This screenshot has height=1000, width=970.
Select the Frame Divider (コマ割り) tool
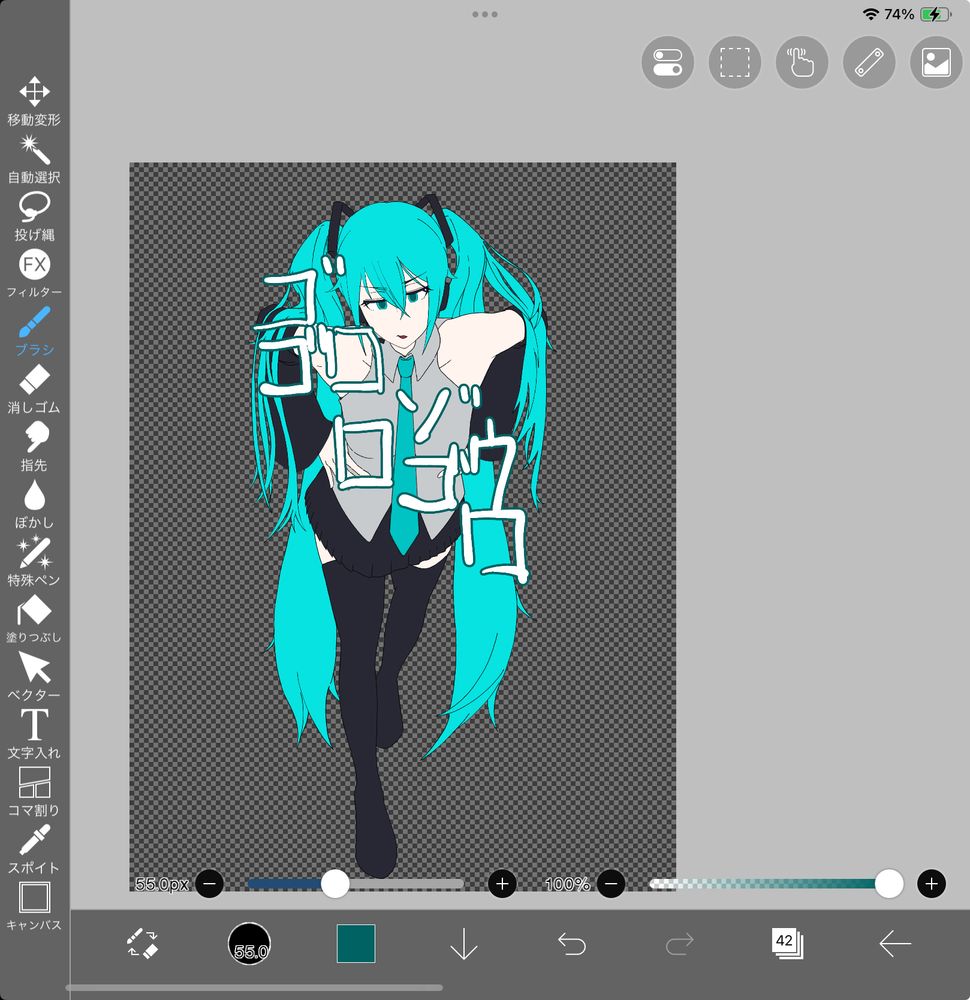(x=34, y=791)
